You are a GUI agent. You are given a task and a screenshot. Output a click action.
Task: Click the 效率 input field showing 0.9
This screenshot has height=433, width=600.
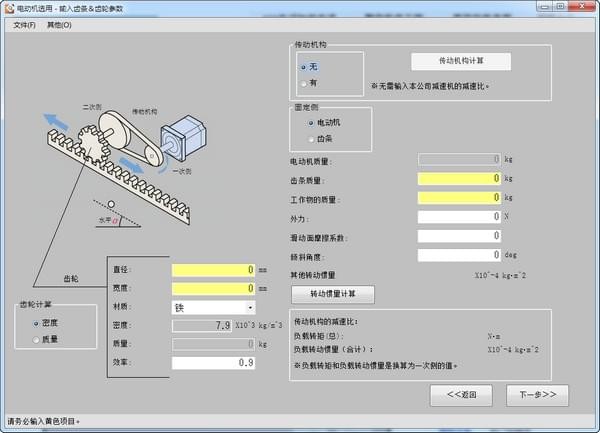coord(213,363)
